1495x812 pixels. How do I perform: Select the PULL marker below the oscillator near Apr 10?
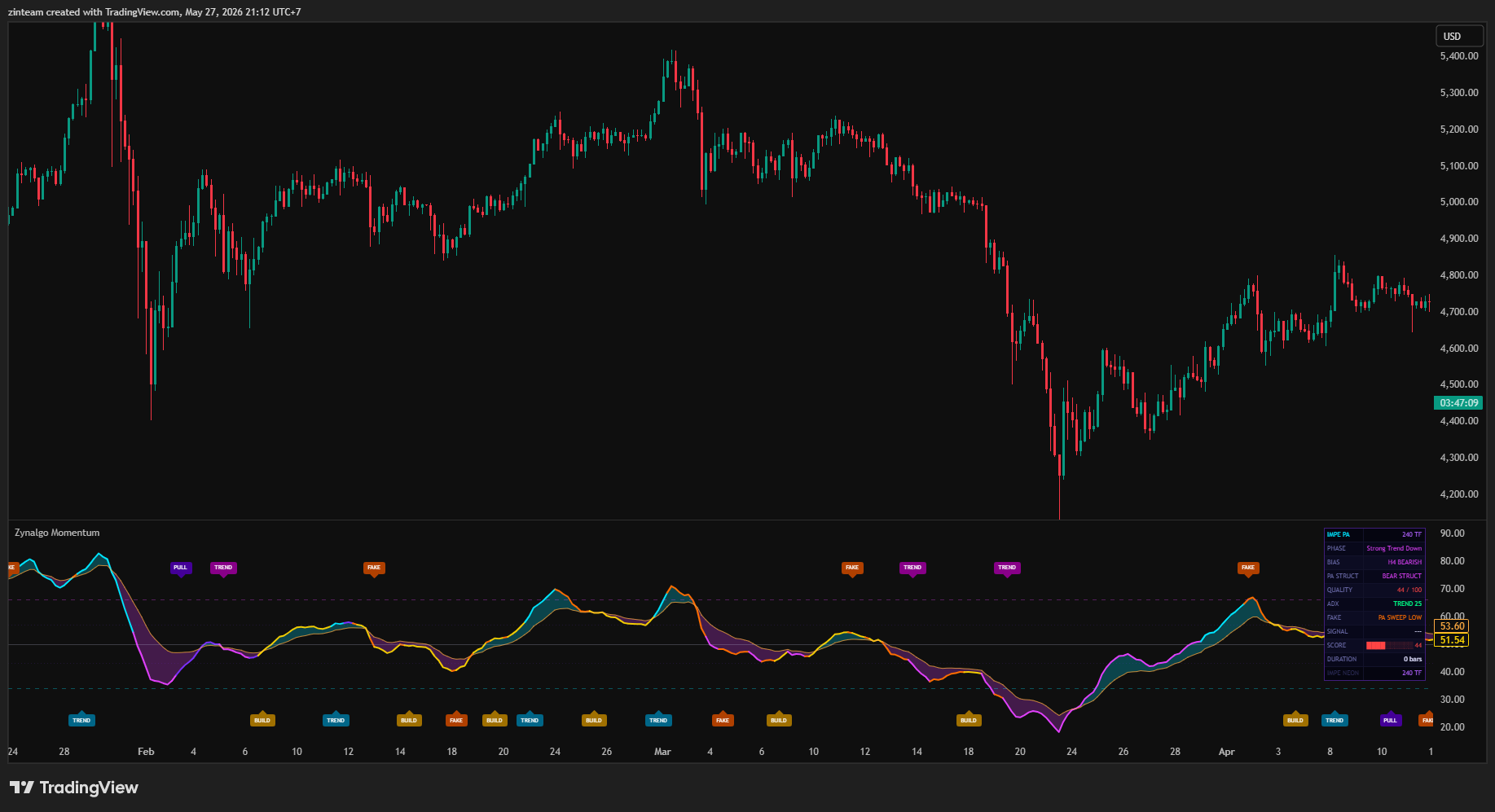pyautogui.click(x=1390, y=720)
